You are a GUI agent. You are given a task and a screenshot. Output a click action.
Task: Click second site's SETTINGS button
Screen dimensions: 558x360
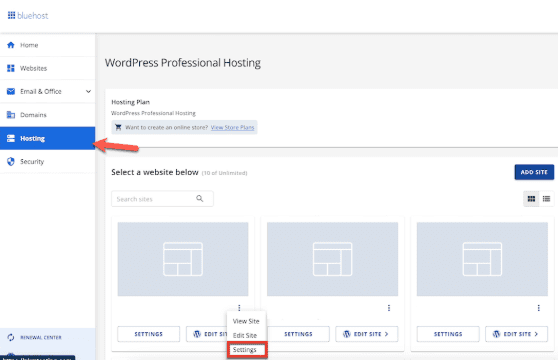(x=298, y=334)
